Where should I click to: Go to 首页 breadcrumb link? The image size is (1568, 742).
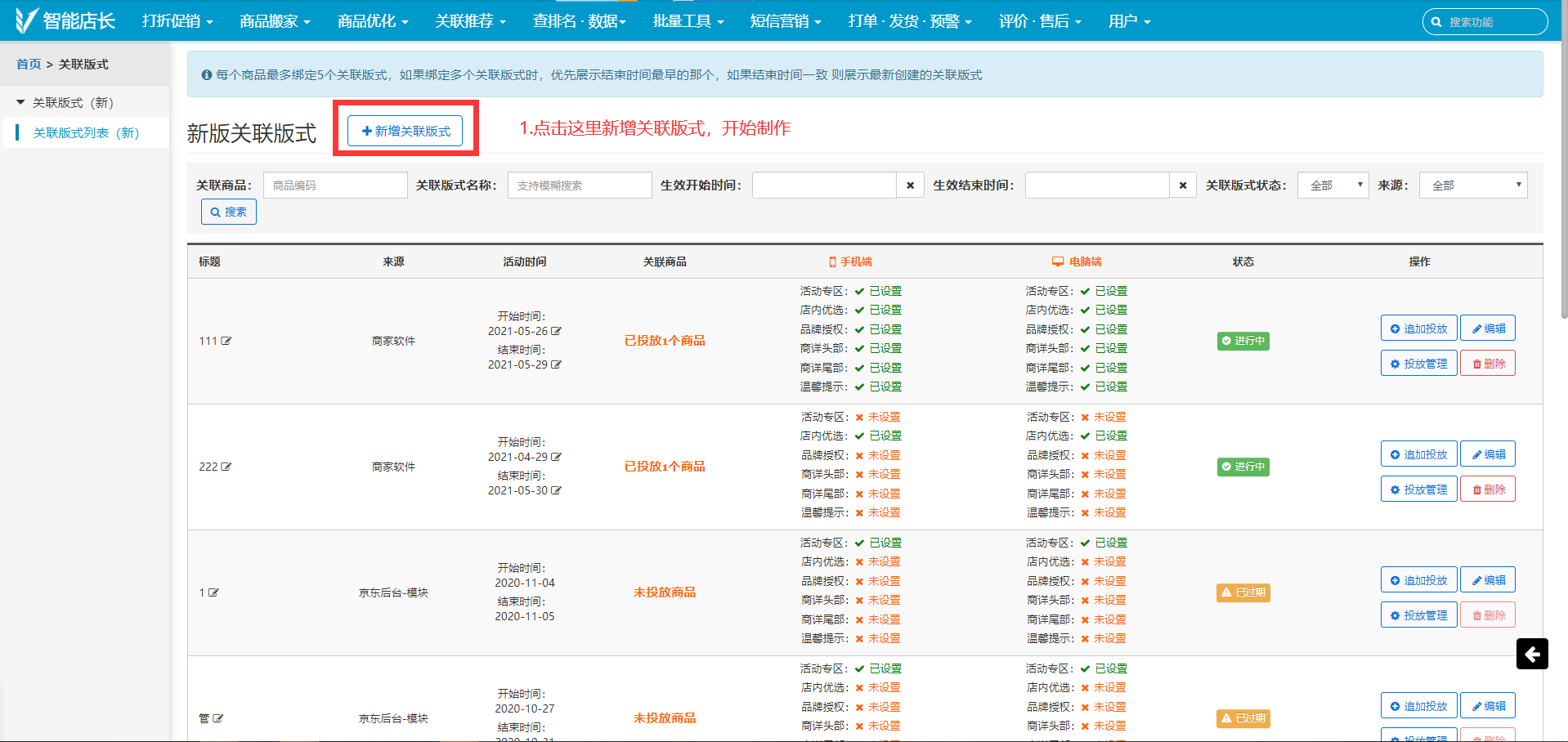click(29, 64)
